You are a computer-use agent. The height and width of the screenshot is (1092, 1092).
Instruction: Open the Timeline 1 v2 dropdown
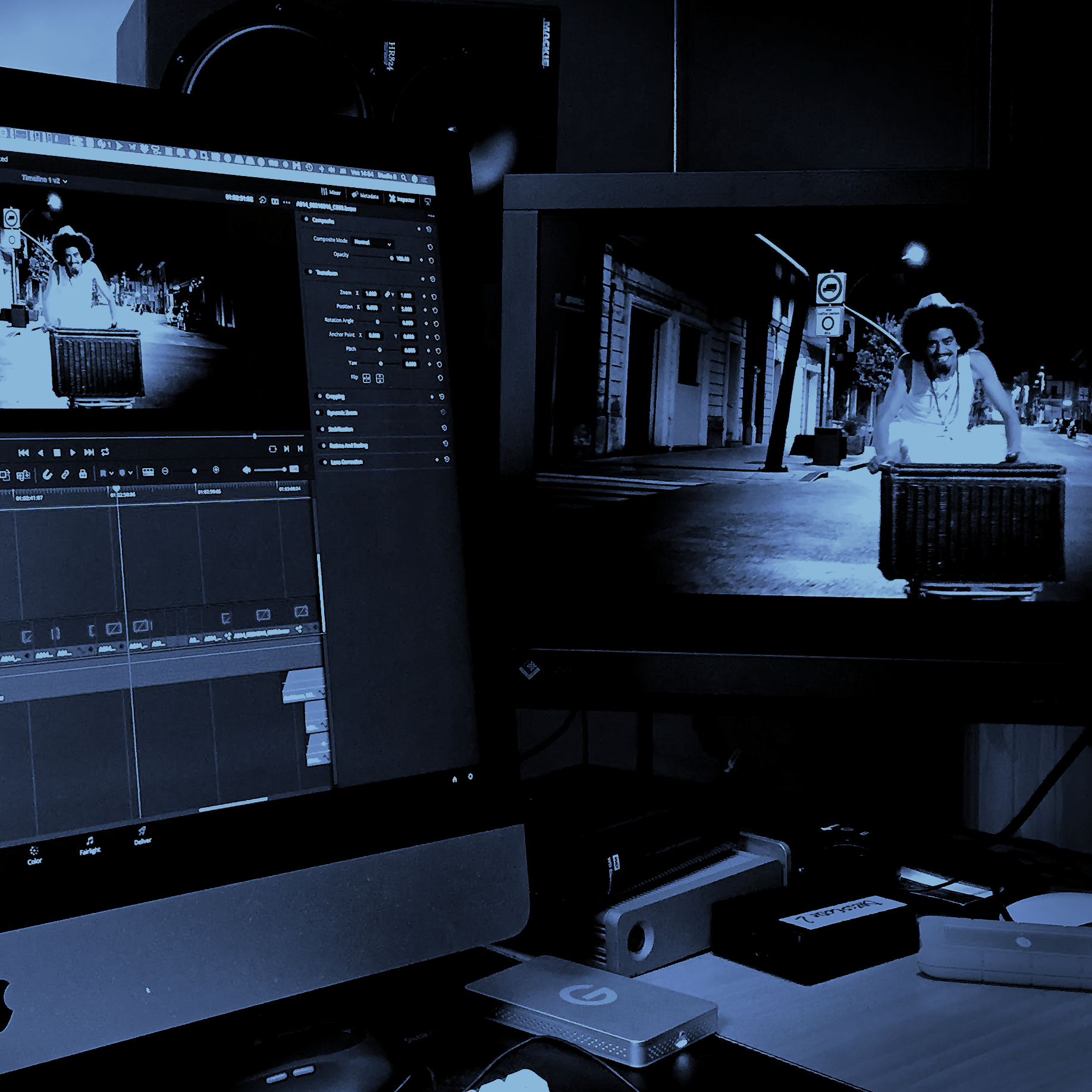[44, 179]
